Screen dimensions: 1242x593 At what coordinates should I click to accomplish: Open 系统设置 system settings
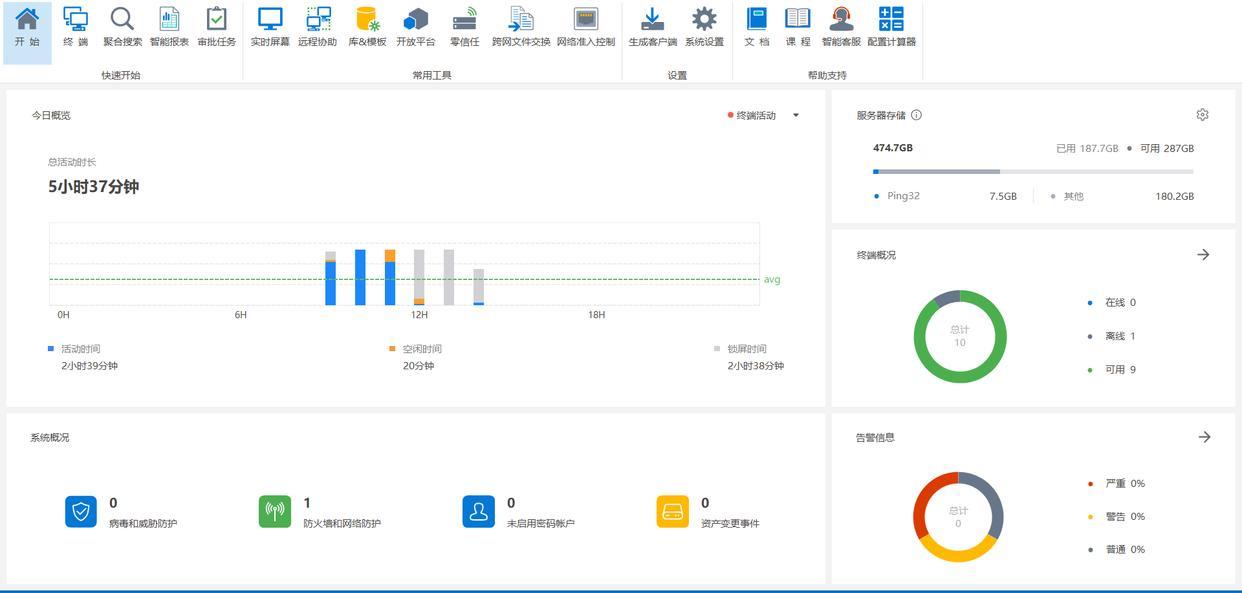click(704, 27)
